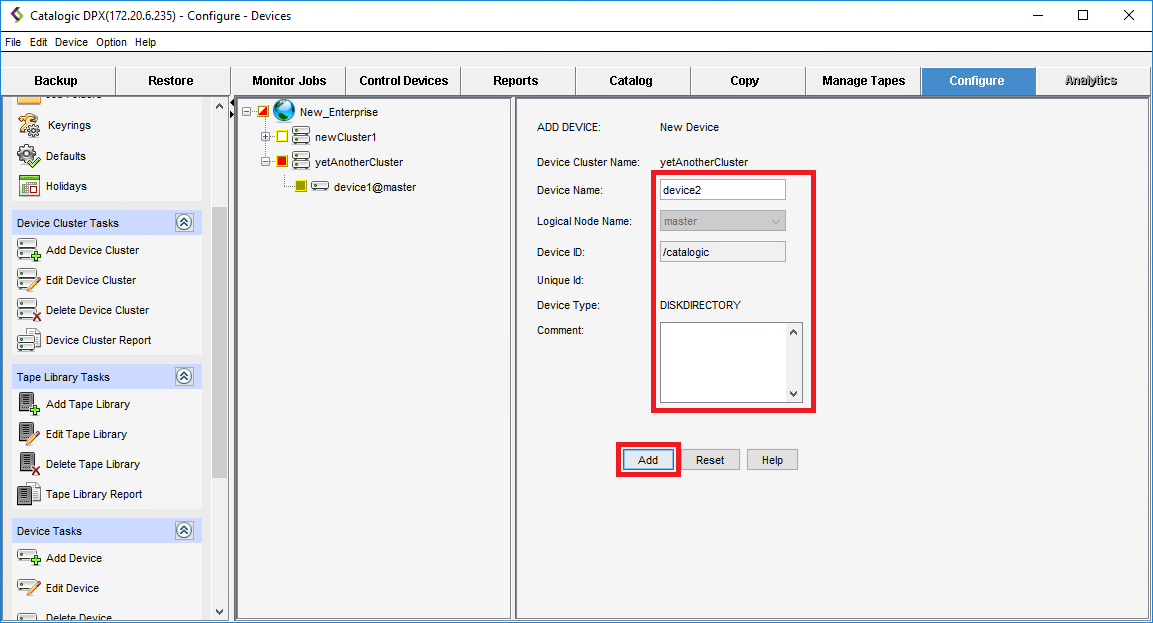Click into the Device Name field

pyautogui.click(x=722, y=190)
